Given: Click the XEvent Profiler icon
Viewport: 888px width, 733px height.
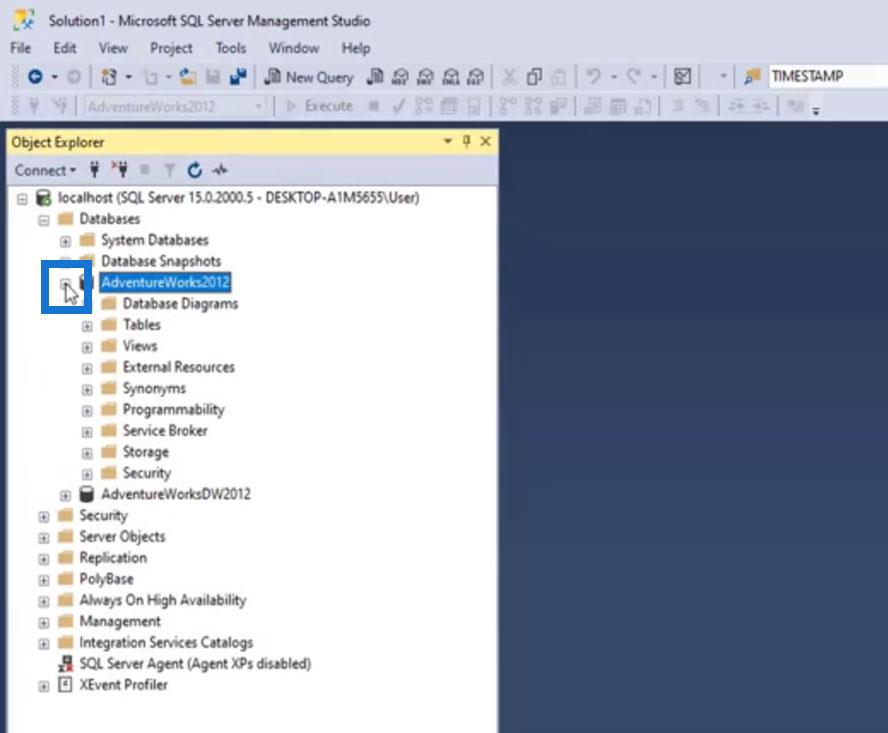Looking at the screenshot, I should click(66, 685).
